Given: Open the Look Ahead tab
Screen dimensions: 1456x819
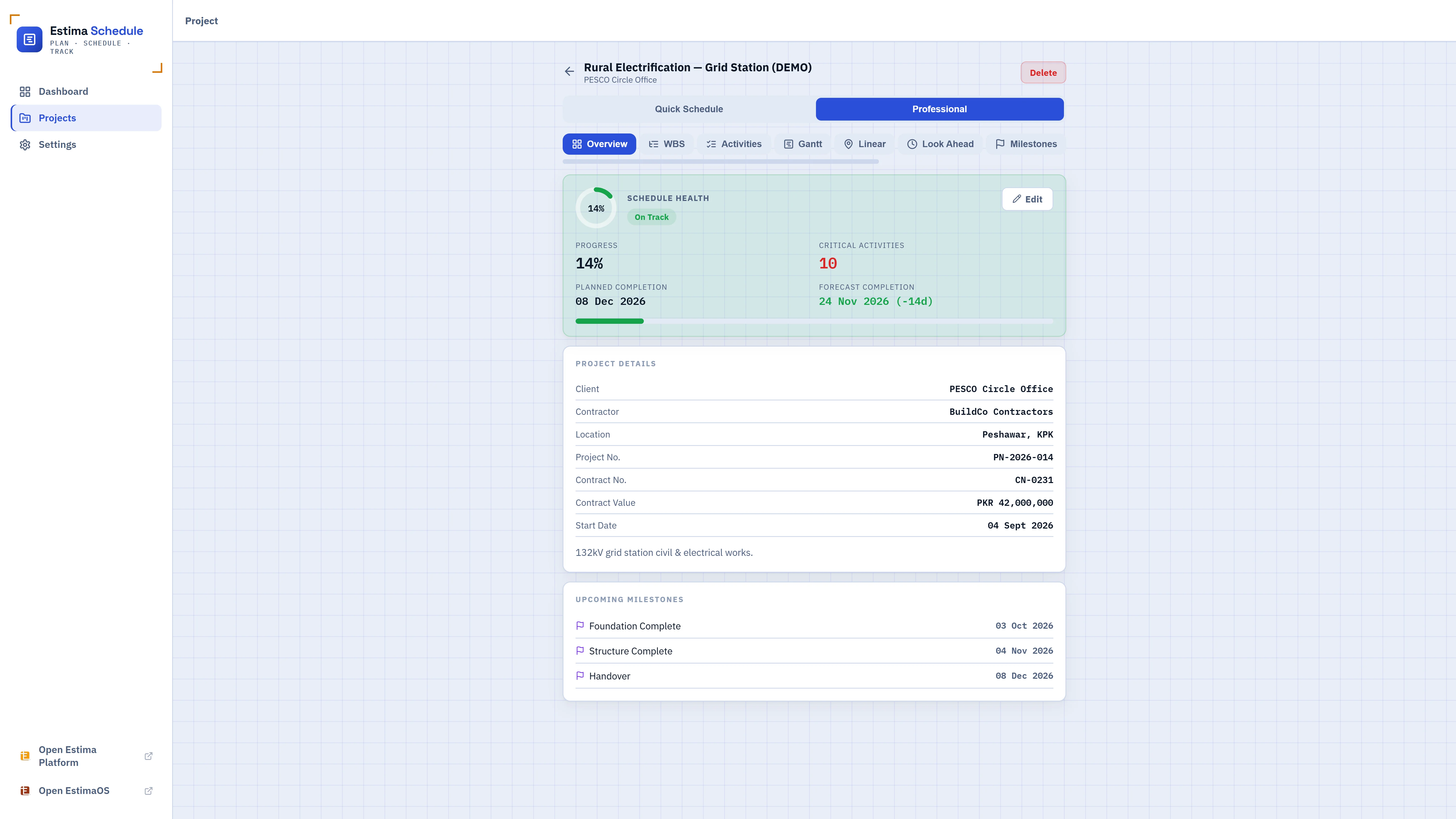Looking at the screenshot, I should 940,144.
